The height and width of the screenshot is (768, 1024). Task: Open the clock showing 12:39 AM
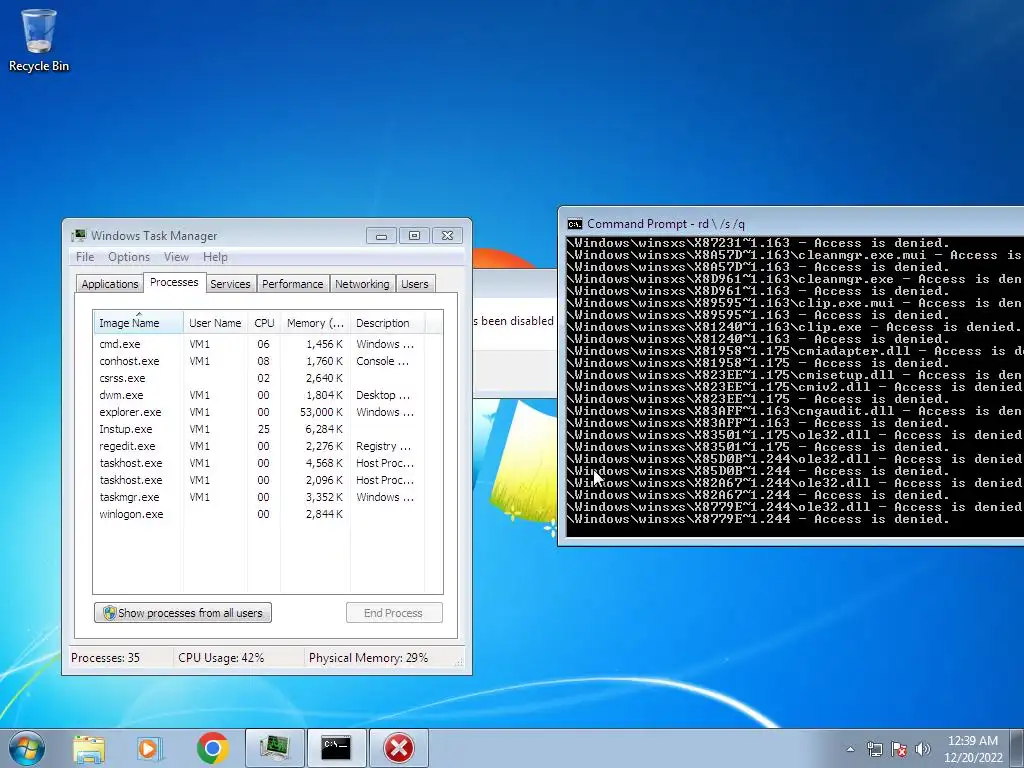click(x=972, y=749)
